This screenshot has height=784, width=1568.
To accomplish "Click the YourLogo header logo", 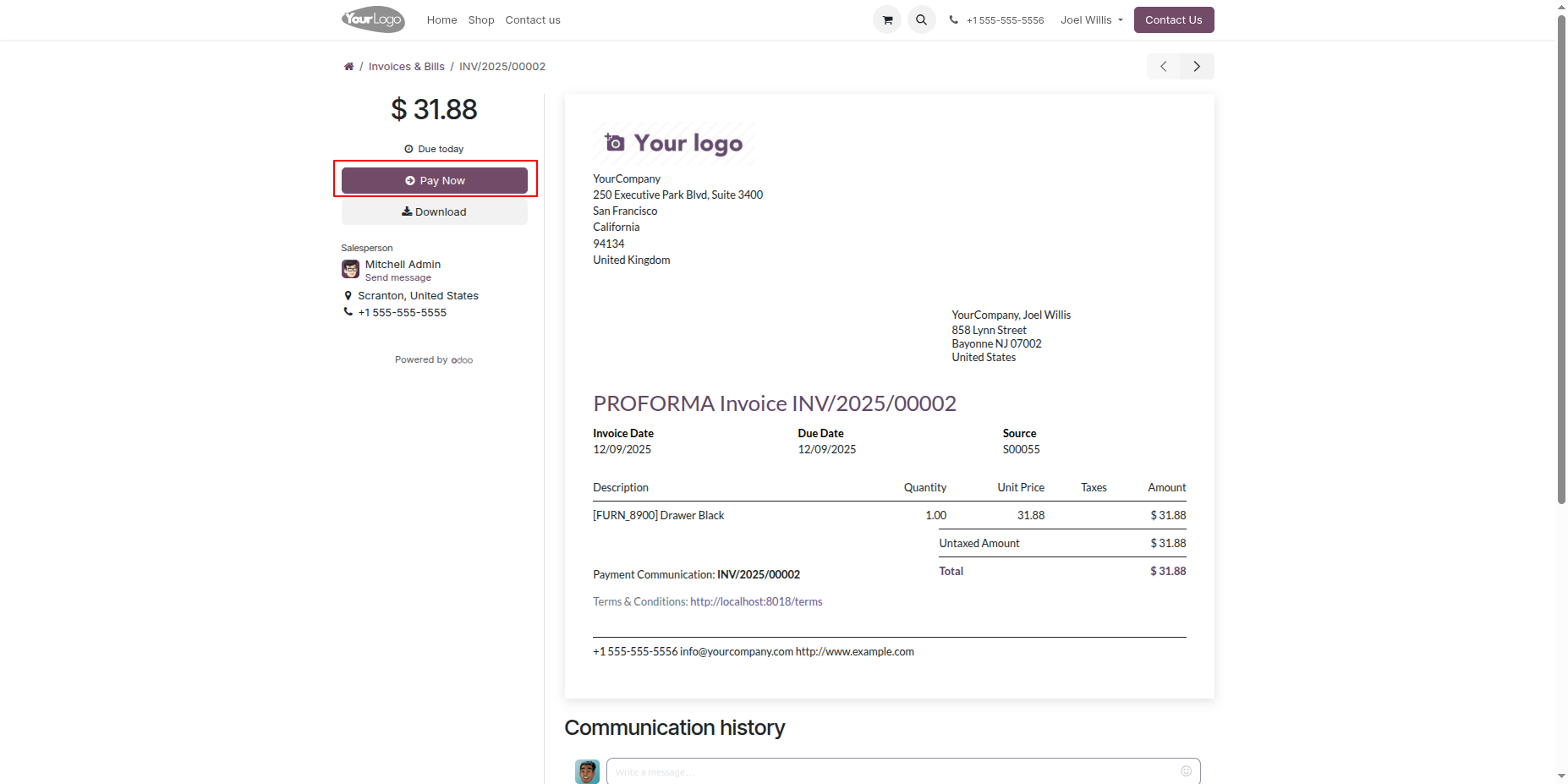I will pyautogui.click(x=373, y=19).
